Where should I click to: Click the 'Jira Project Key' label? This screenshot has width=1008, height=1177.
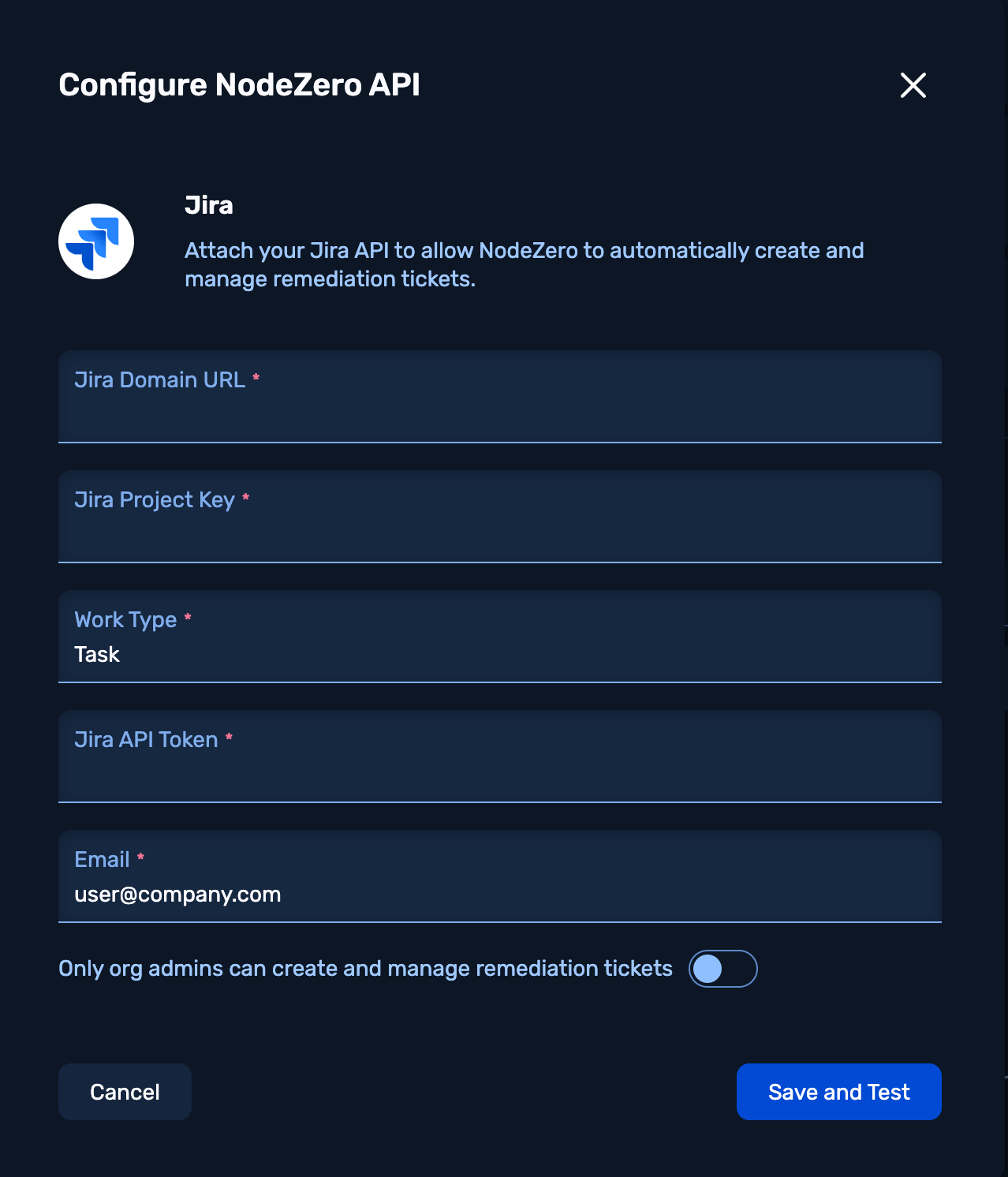(x=155, y=500)
